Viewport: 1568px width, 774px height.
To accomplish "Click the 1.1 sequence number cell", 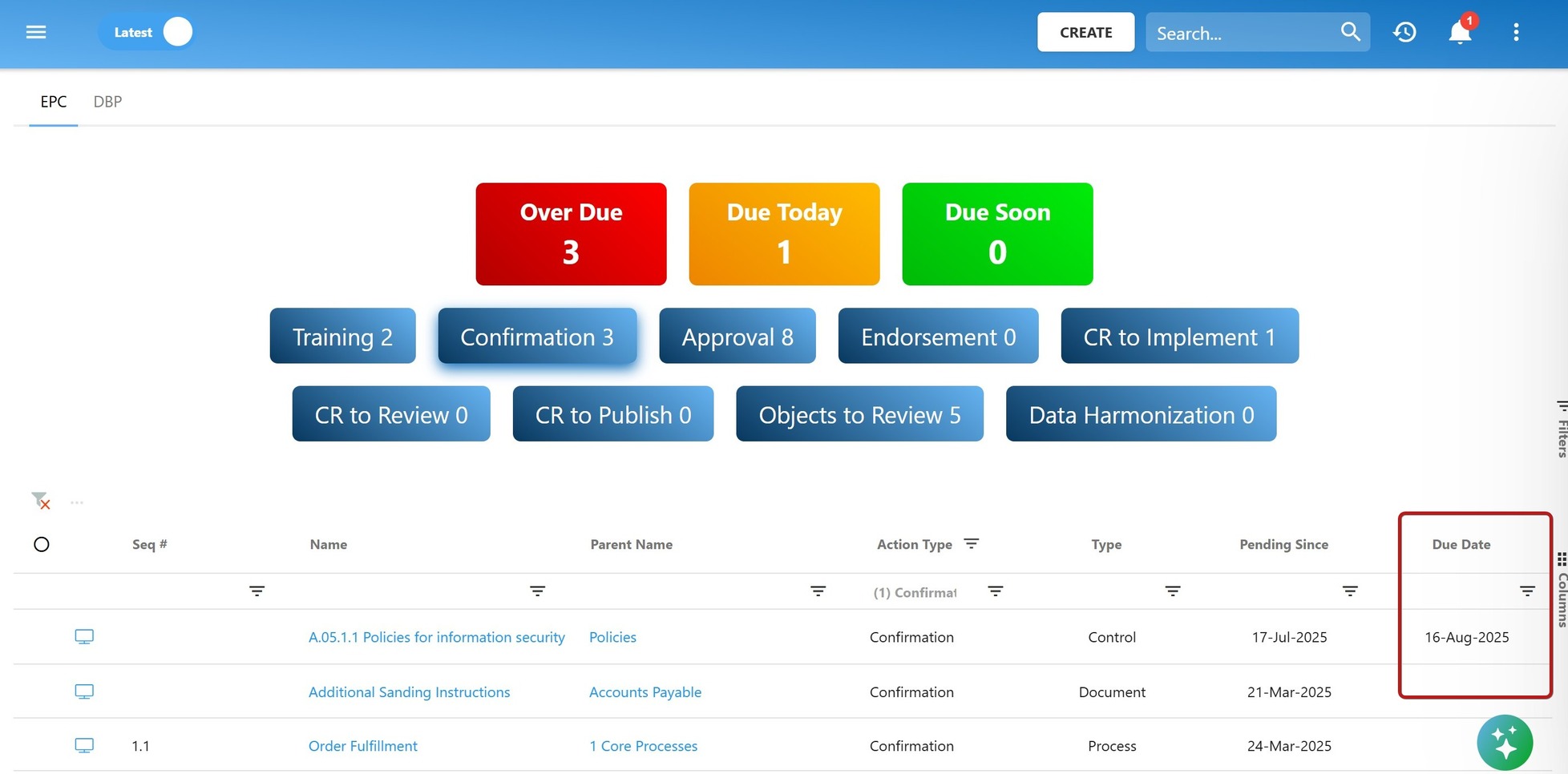I will click(x=140, y=746).
